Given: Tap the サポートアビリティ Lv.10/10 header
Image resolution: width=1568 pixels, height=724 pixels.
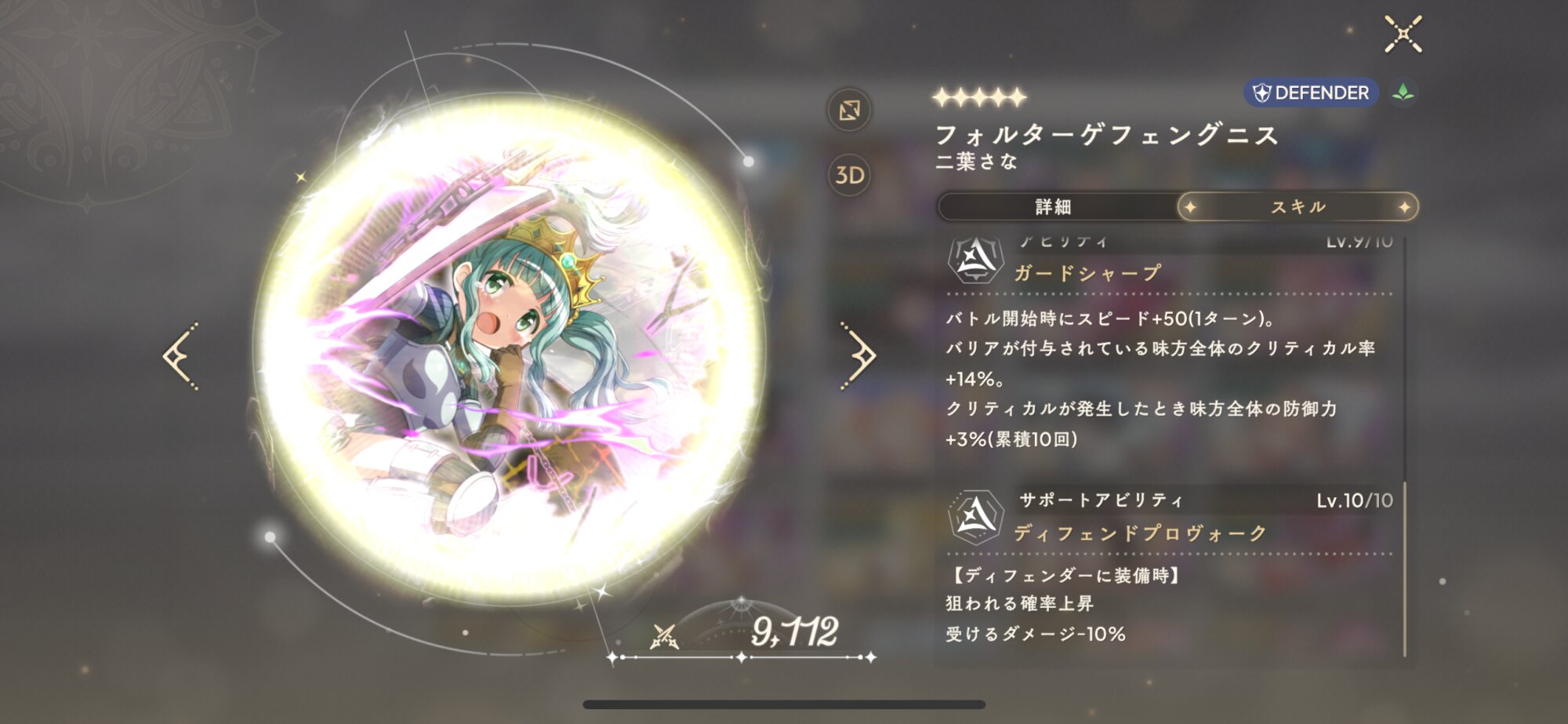Looking at the screenshot, I should (x=1206, y=500).
